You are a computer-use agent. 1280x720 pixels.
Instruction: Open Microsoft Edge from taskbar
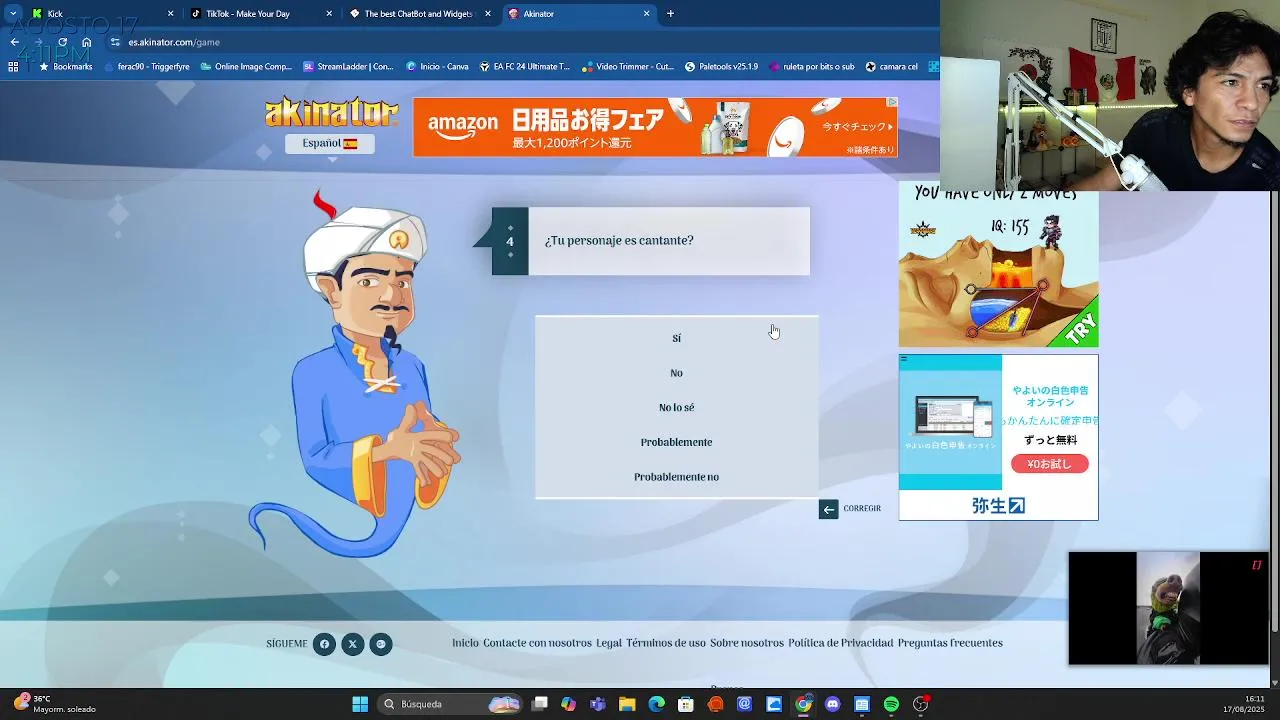656,704
